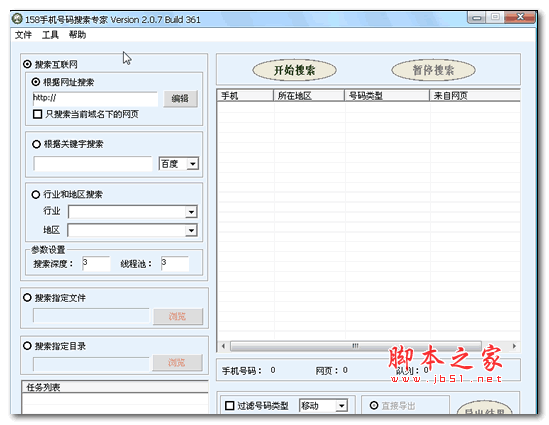Screen dimensions: 549x425
Task: Click the 手机号码 count label
Action: tap(242, 370)
